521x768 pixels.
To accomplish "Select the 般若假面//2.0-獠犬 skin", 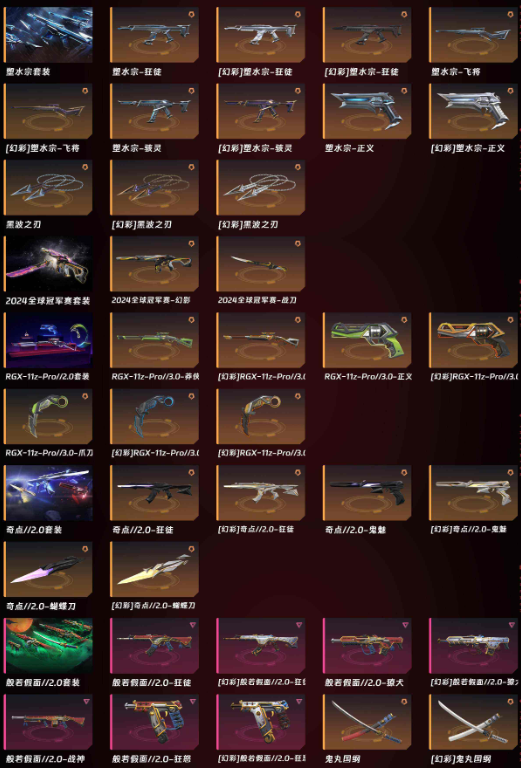I will pyautogui.click(x=367, y=646).
